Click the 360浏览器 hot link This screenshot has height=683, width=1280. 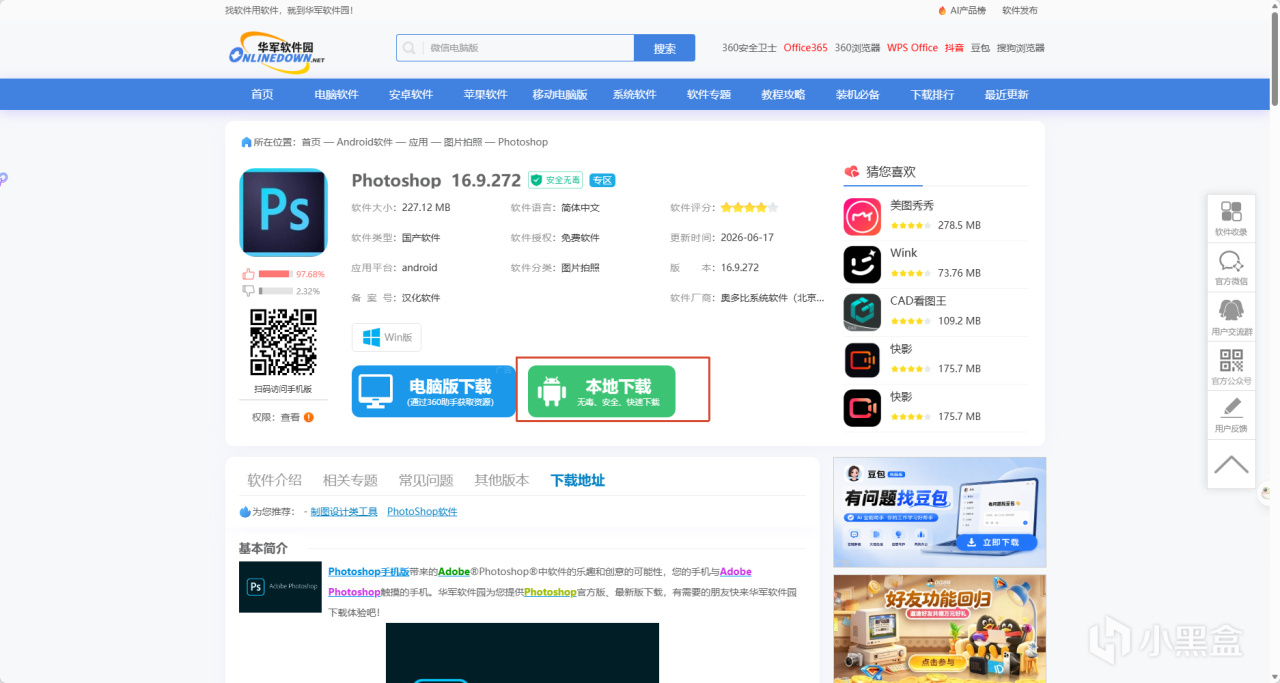click(x=857, y=48)
